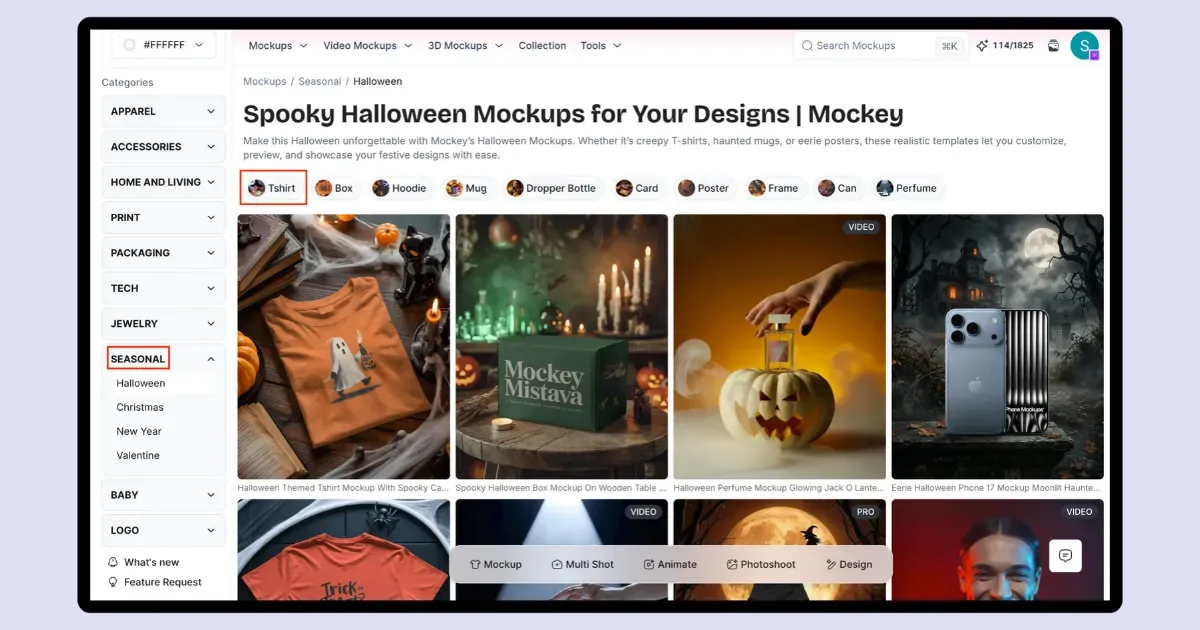Click the Seasonal breadcrumb link
Screen dimensions: 1200x630
click(320, 81)
